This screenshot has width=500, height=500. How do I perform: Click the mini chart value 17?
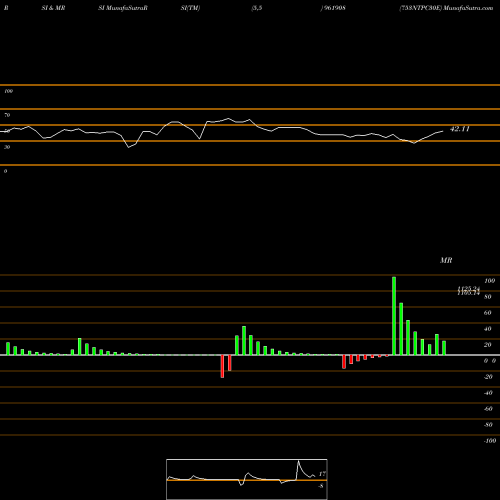click(x=322, y=474)
